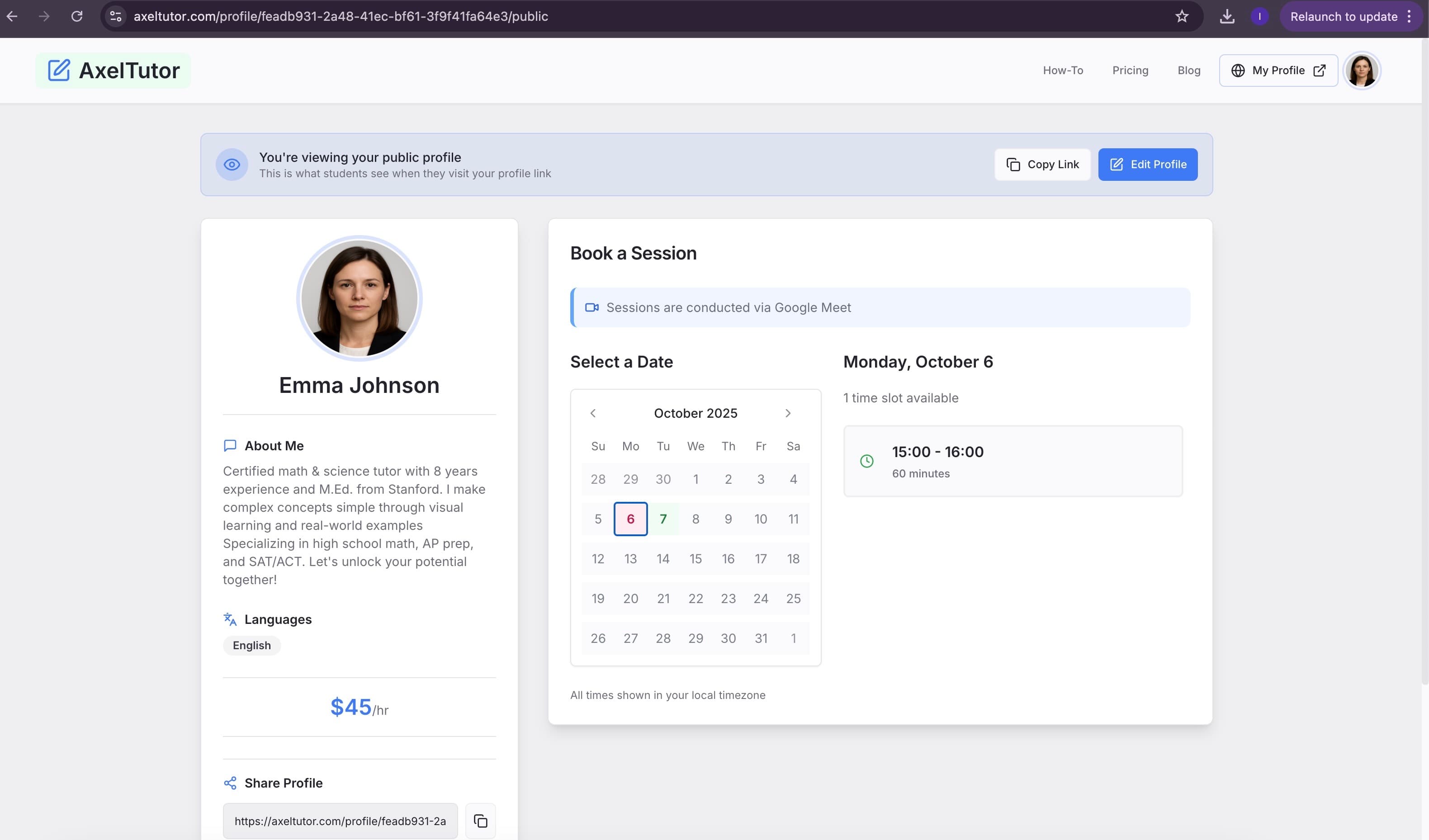The width and height of the screenshot is (1429, 840).
Task: Advance the calendar to November 2025
Action: click(788, 413)
